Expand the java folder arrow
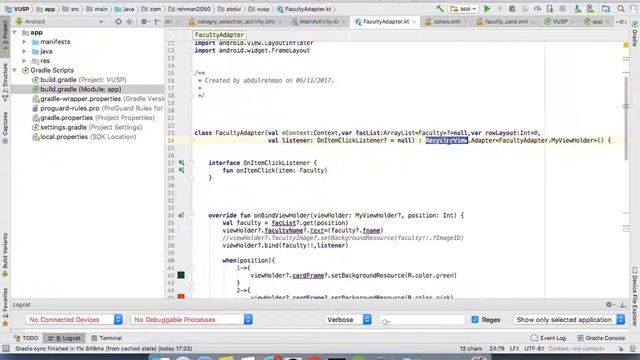 click(24, 51)
